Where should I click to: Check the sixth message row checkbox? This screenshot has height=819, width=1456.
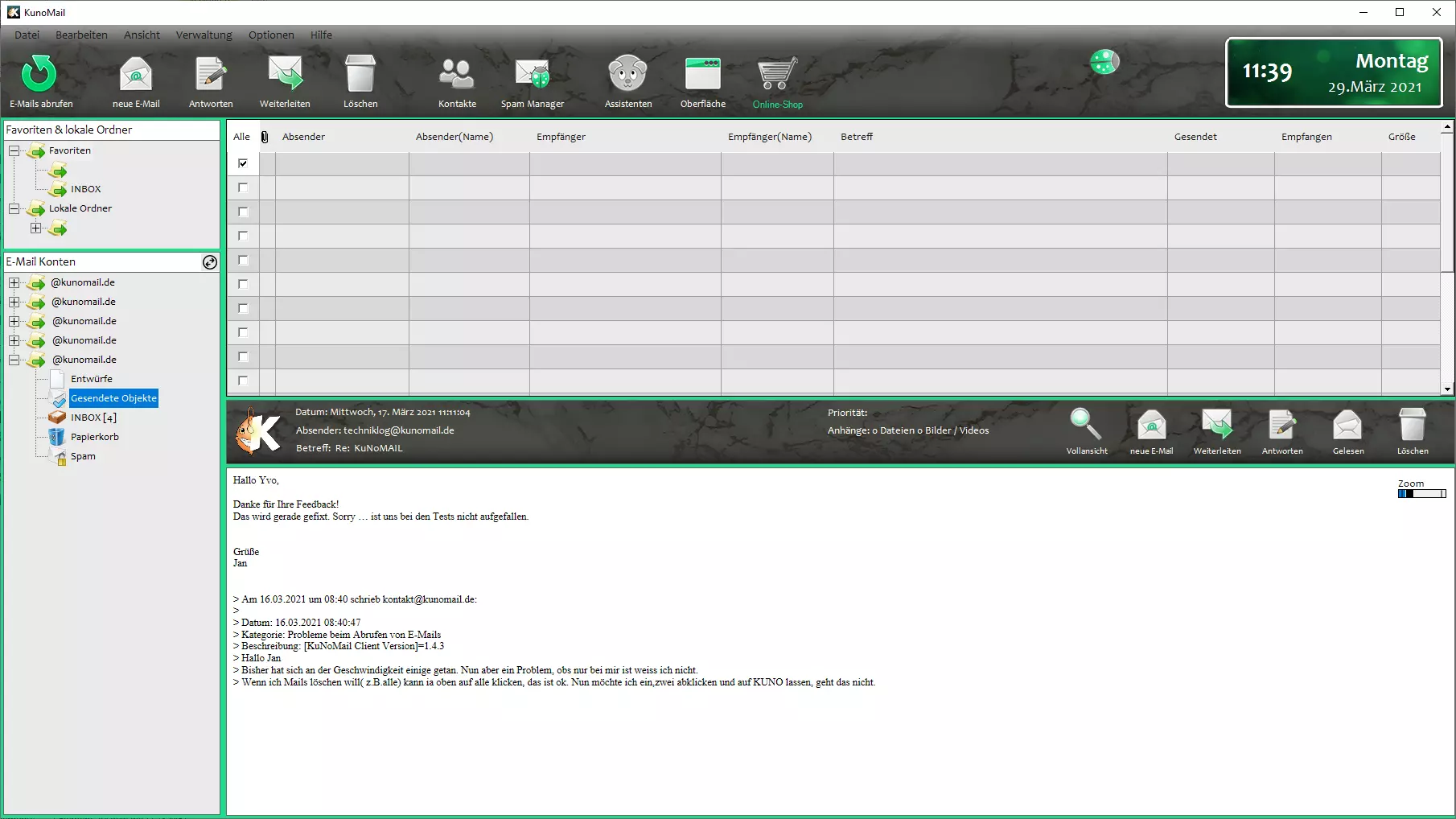click(x=243, y=284)
